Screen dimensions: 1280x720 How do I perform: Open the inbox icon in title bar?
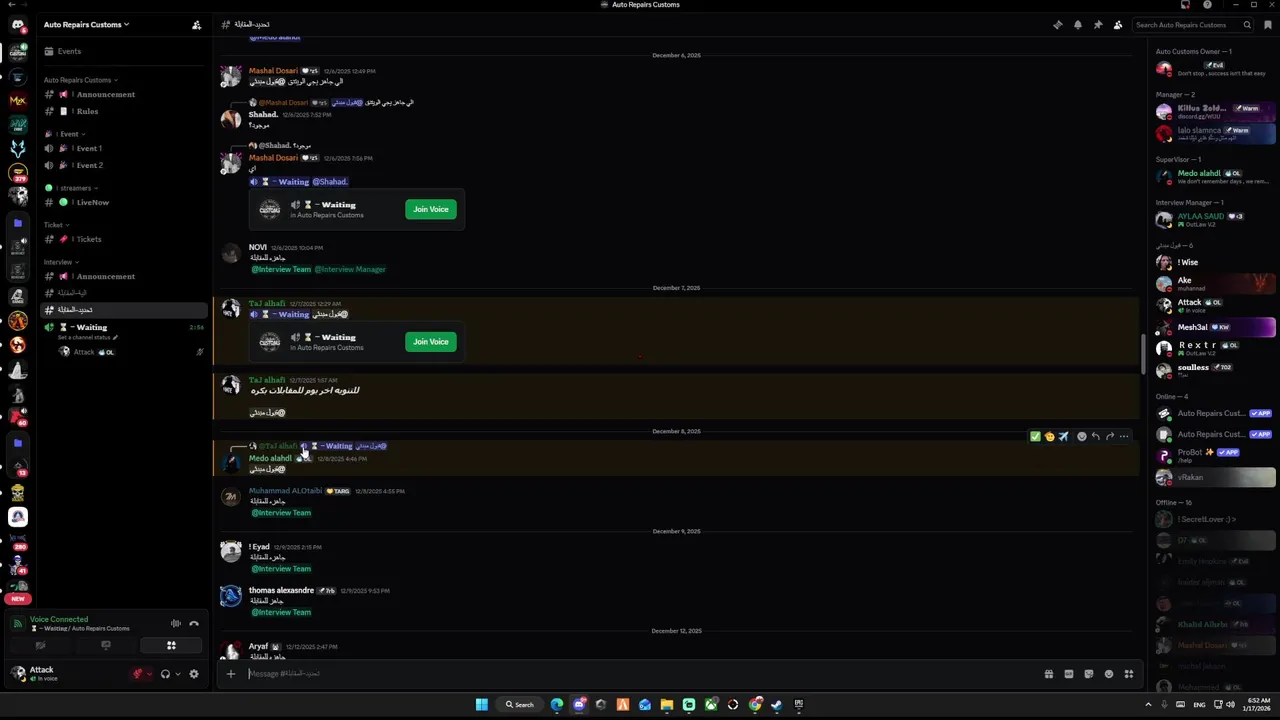1186,5
